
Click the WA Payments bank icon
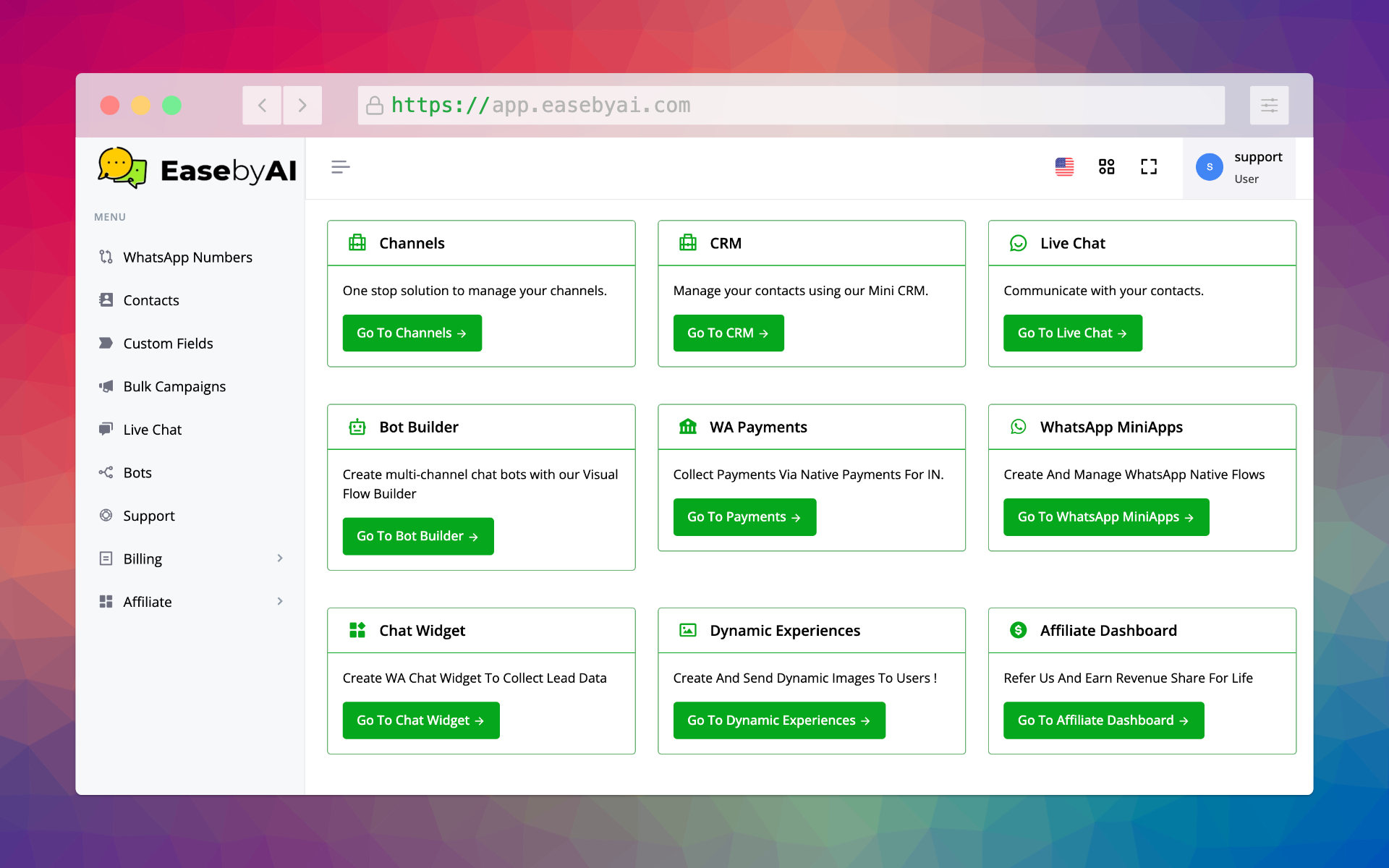[687, 427]
